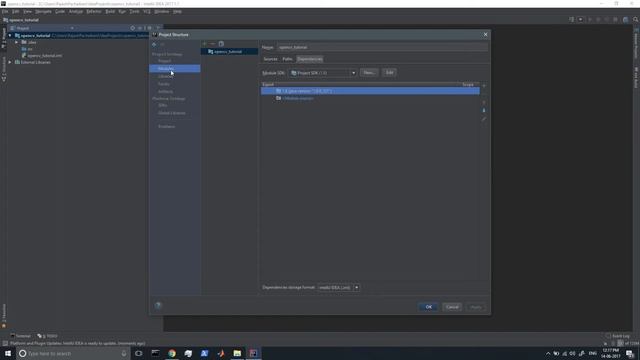Image resolution: width=640 pixels, height=360 pixels.
Task: Click the IntelliJ IDEA taskbar icon
Action: point(253,353)
